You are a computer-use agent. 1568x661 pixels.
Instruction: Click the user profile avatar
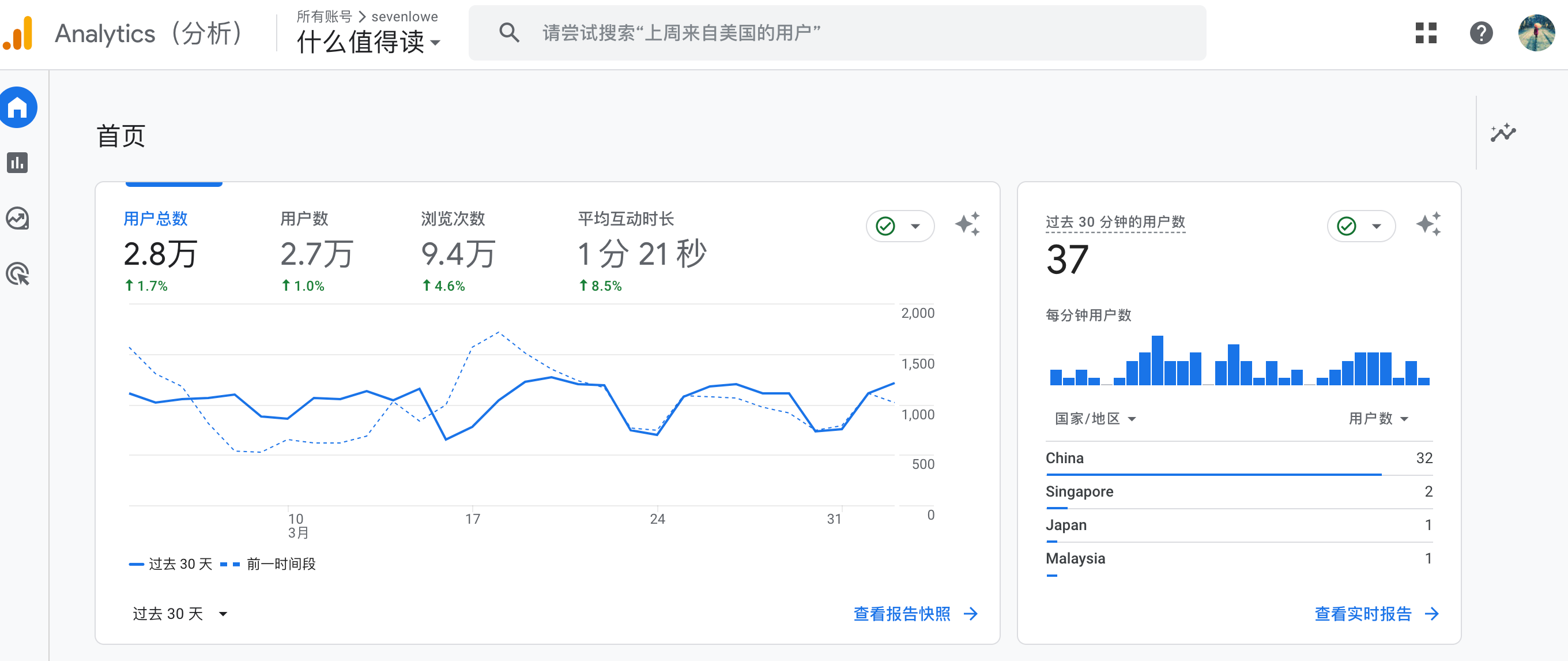click(1536, 33)
